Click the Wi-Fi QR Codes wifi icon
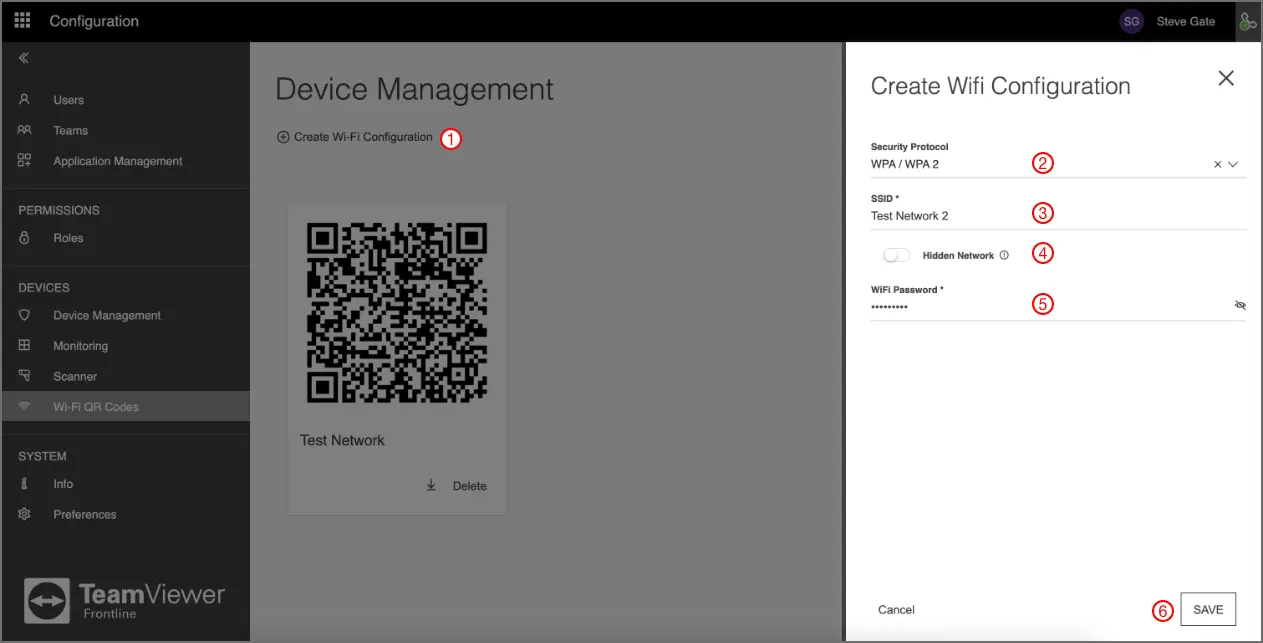 [x=25, y=407]
